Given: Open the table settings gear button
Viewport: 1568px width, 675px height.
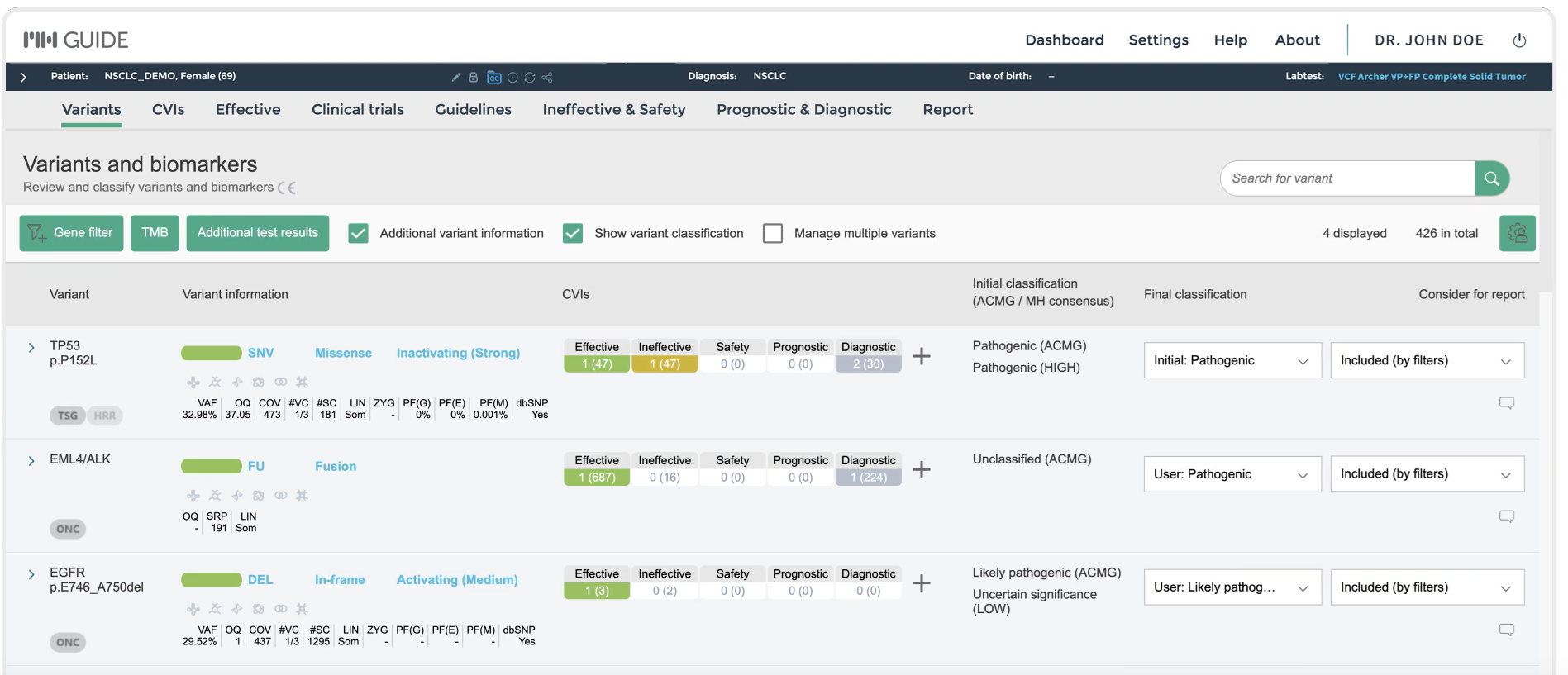Looking at the screenshot, I should click(1517, 233).
